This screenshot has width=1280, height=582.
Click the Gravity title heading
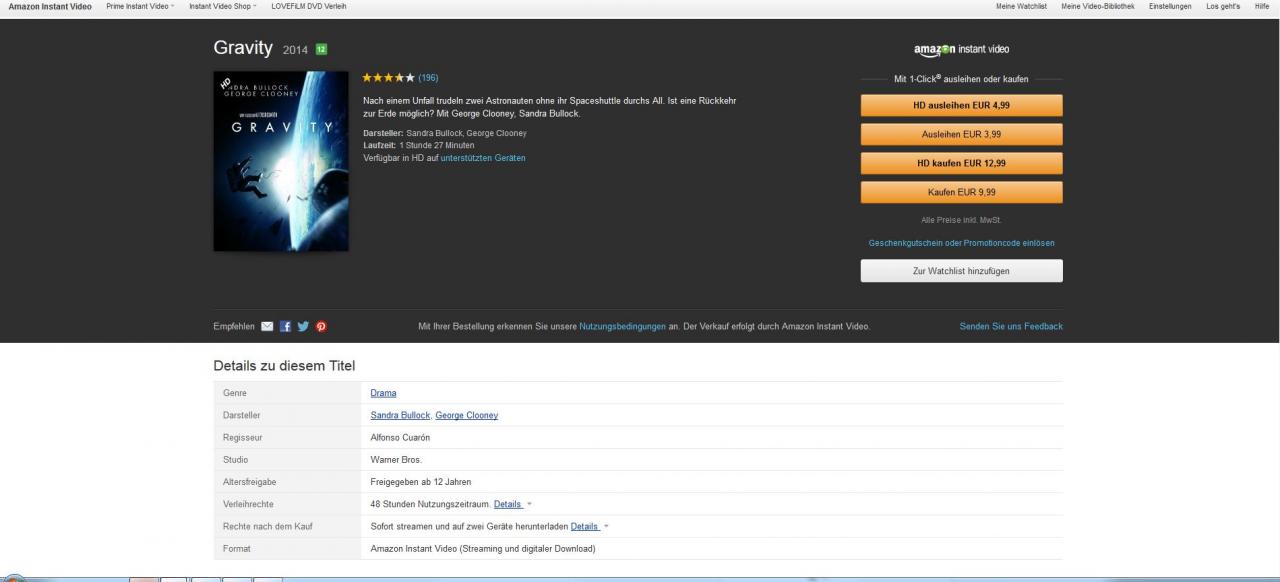(x=243, y=48)
